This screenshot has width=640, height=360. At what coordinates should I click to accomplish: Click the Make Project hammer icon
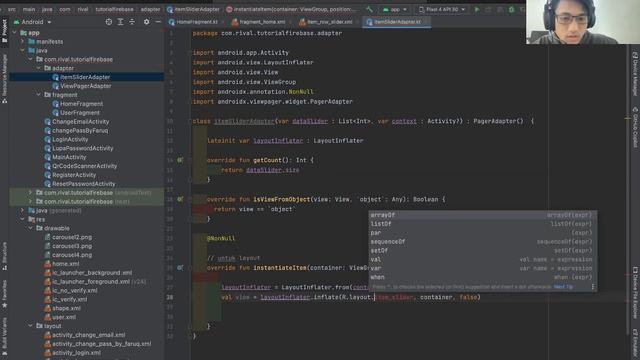pyautogui.click(x=369, y=9)
